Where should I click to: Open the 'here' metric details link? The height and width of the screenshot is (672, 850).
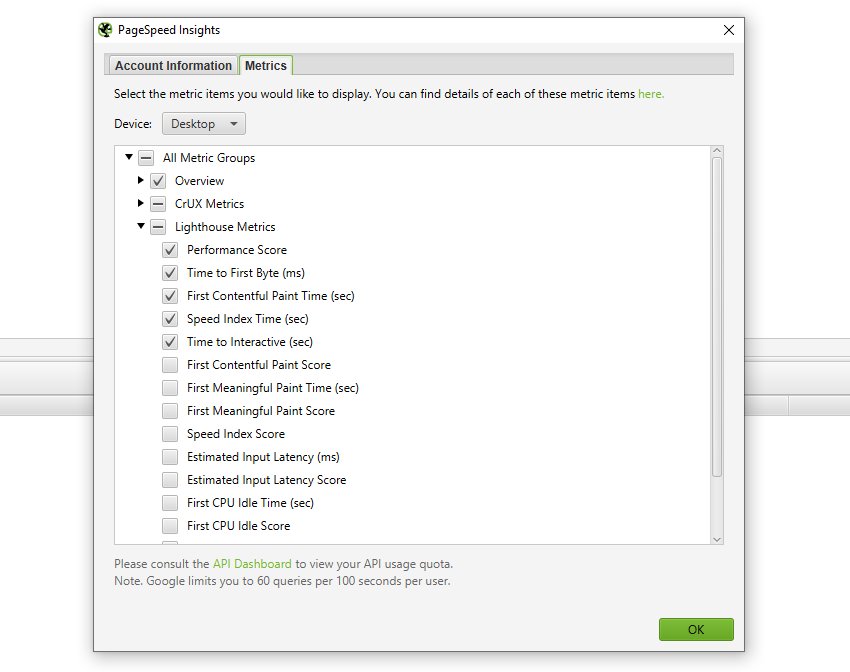point(651,94)
